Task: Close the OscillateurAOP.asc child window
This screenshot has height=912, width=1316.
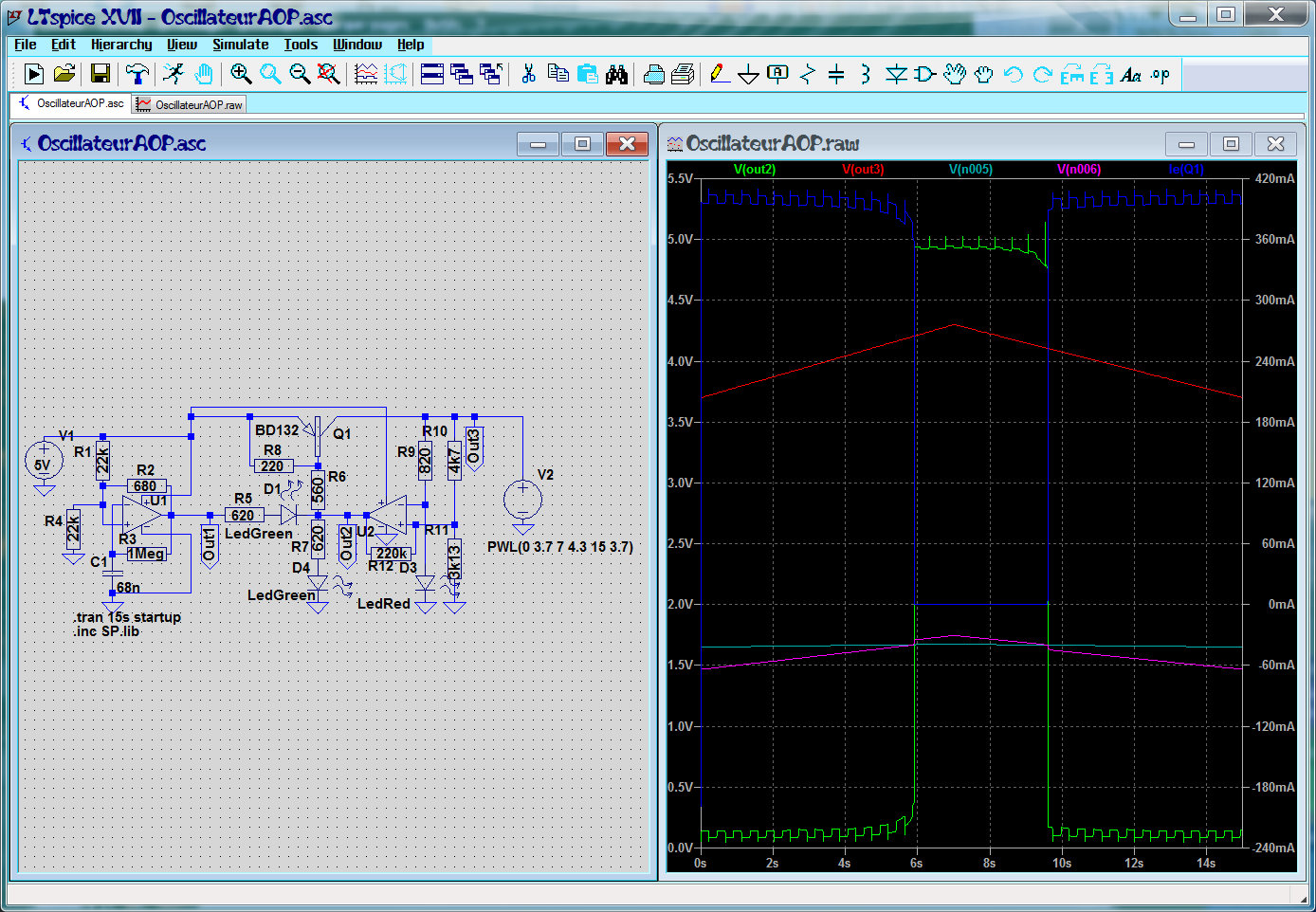Action: (x=627, y=144)
